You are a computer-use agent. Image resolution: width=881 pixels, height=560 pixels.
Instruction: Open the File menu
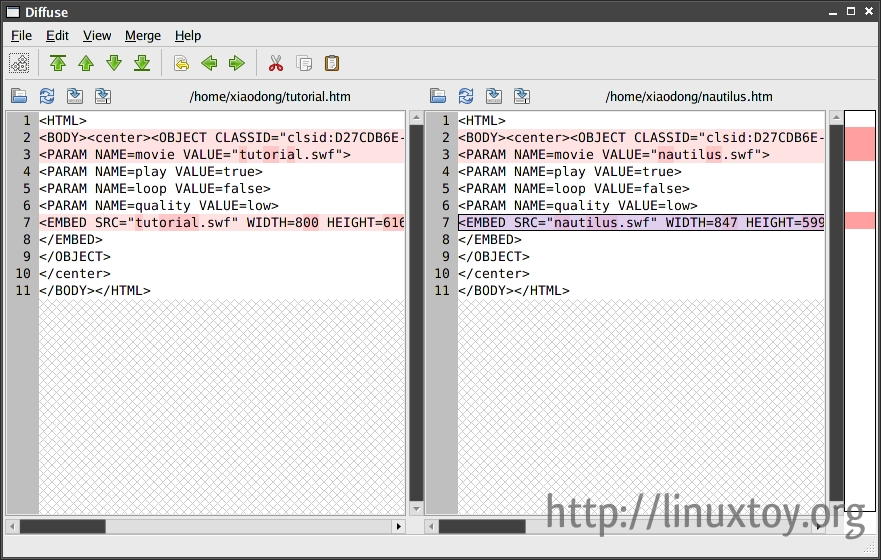pos(21,35)
